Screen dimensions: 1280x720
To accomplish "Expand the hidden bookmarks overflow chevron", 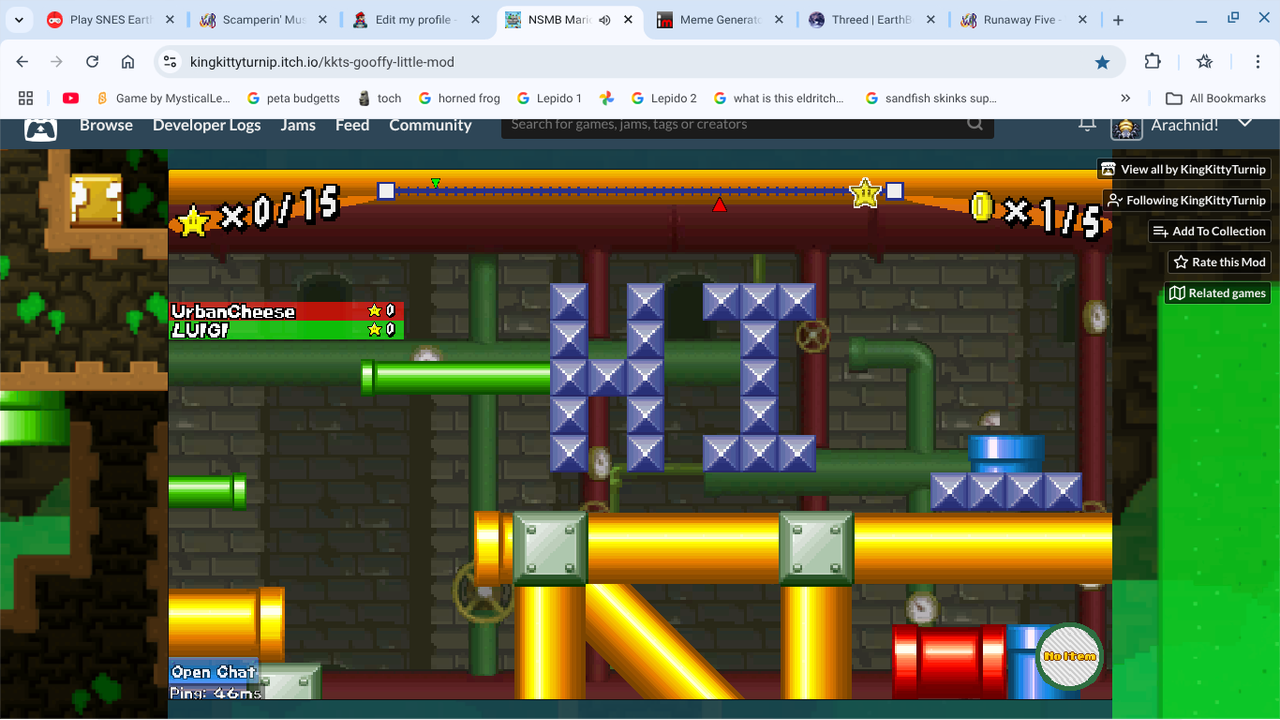I will point(1125,98).
